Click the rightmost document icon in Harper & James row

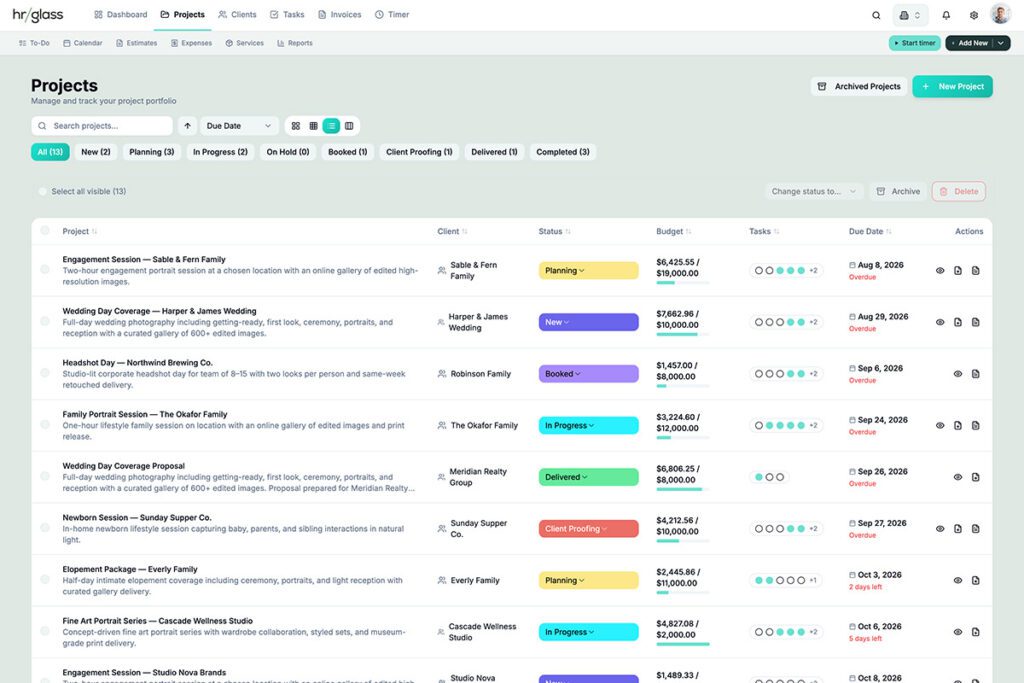pyautogui.click(x=975, y=323)
